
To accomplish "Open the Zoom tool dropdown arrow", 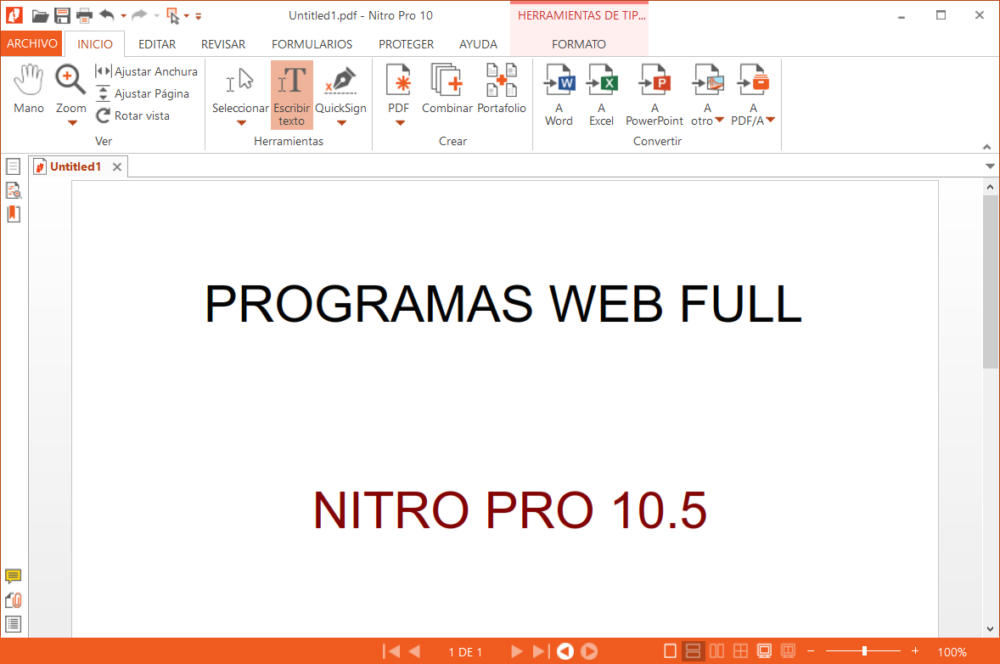I will pos(72,122).
